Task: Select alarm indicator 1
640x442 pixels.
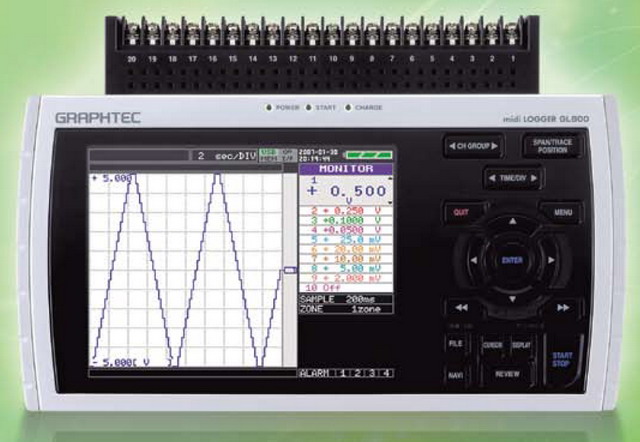Action: 343,373
